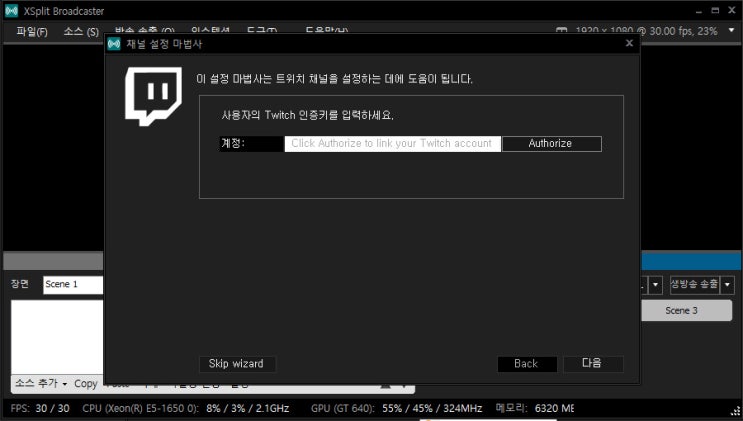Open the 파일(F) menu
This screenshot has height=421, width=743.
coord(32,32)
